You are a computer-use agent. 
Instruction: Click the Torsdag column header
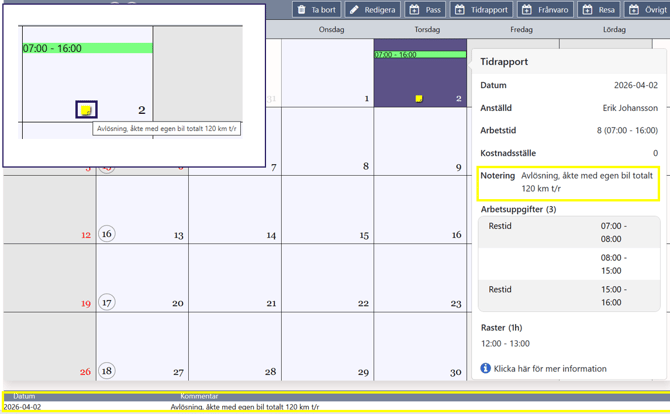pos(420,30)
